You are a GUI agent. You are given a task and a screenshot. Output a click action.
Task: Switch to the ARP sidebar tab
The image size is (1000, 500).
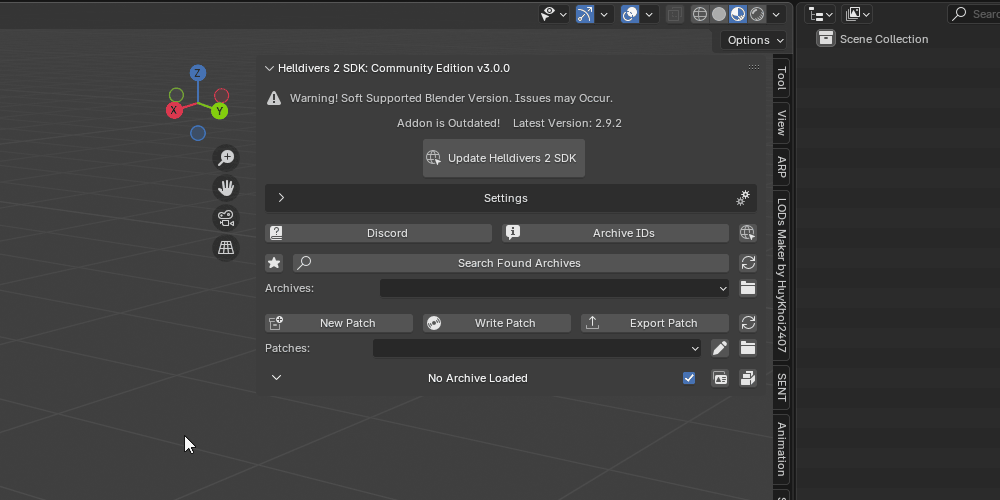tap(781, 167)
